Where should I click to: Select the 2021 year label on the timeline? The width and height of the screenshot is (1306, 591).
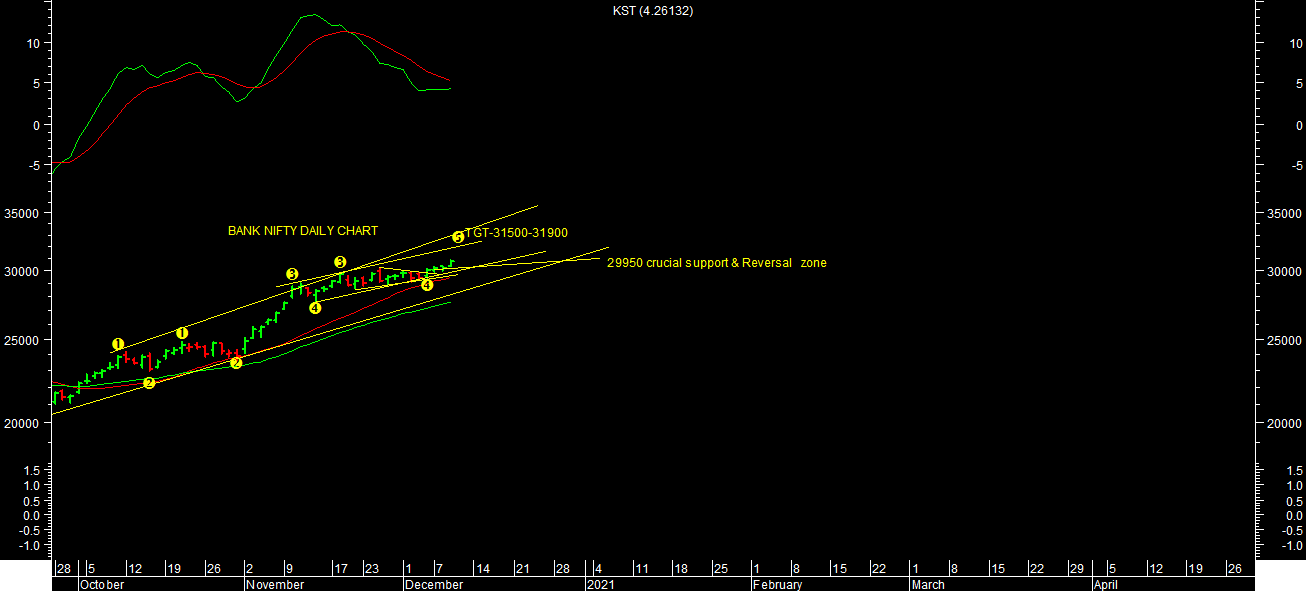(601, 584)
